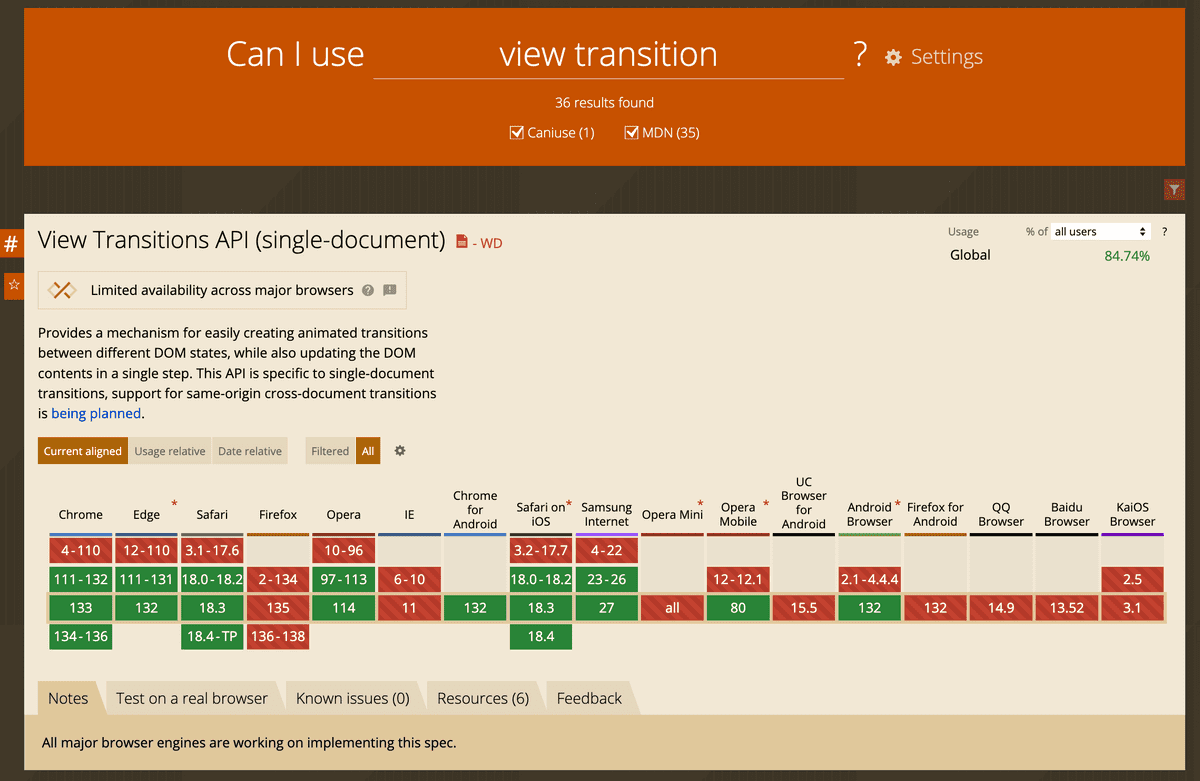Image resolution: width=1200 pixels, height=781 pixels.
Task: Click UC Browser 15.5 cell
Action: point(804,608)
